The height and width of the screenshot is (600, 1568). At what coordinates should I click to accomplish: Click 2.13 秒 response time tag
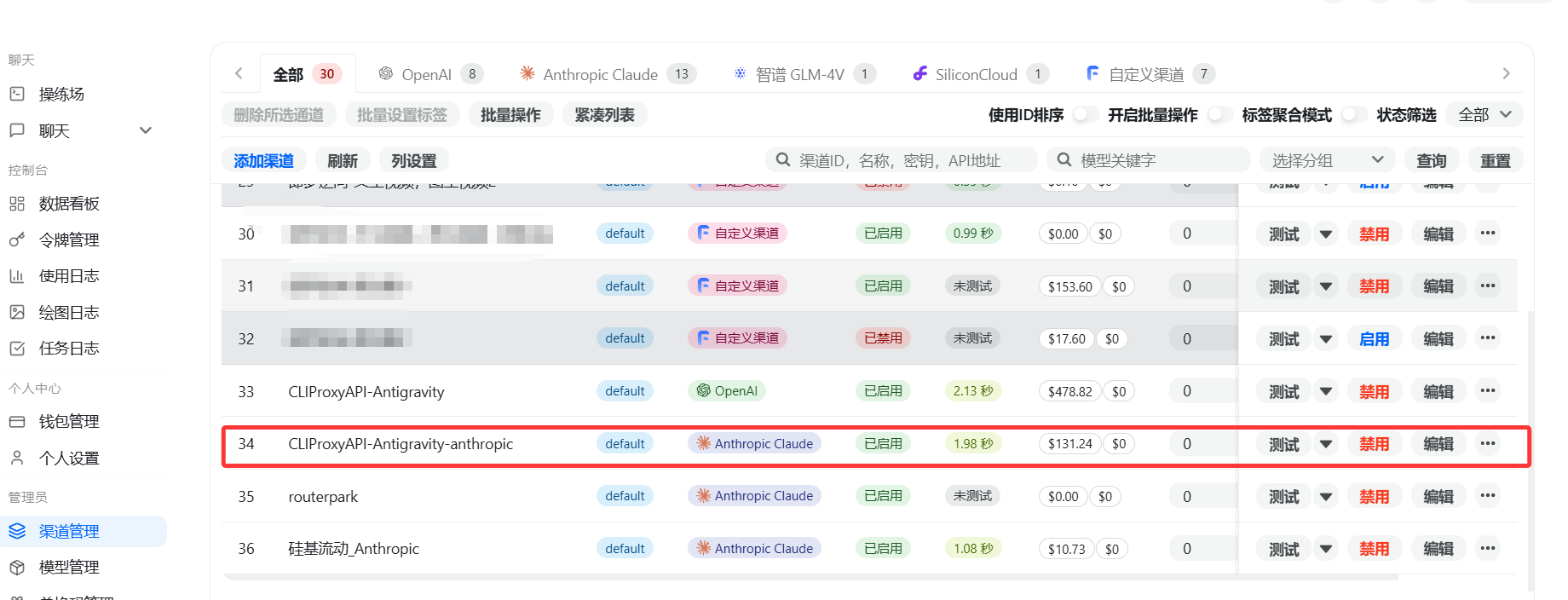(x=972, y=391)
